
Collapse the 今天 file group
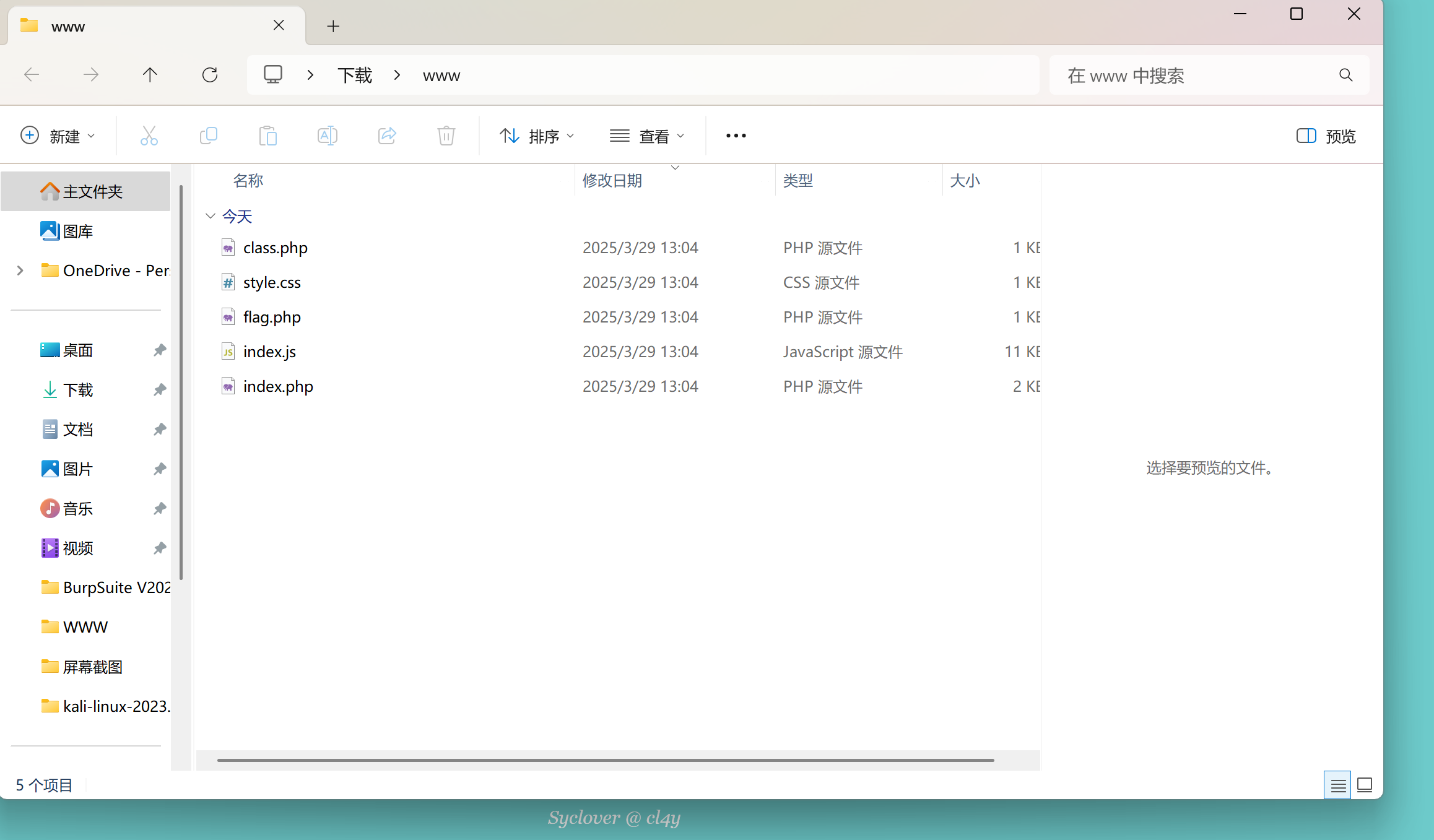(x=211, y=216)
